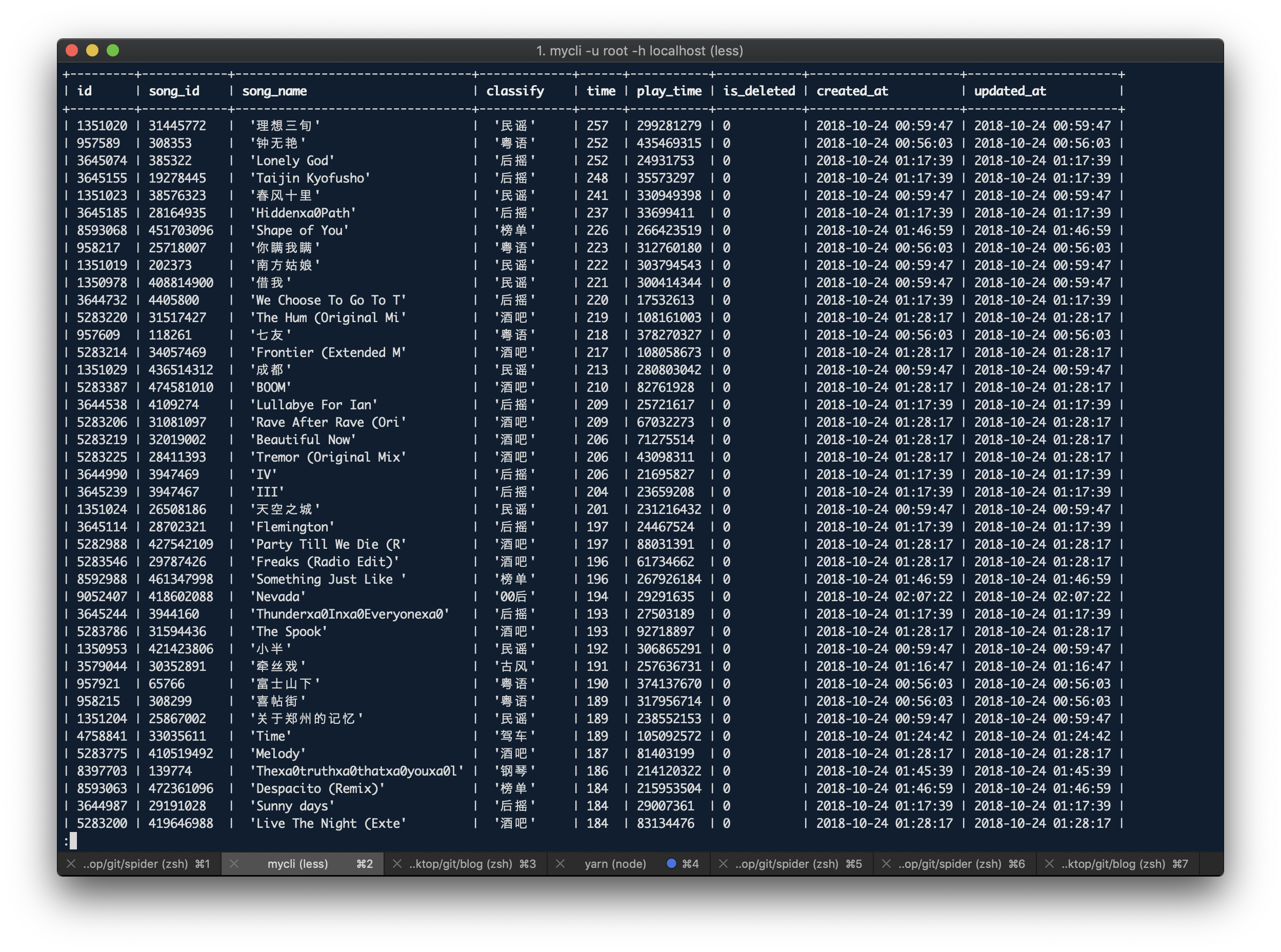Click the X on blog (zsh) ⌘3 tab

pyautogui.click(x=397, y=864)
